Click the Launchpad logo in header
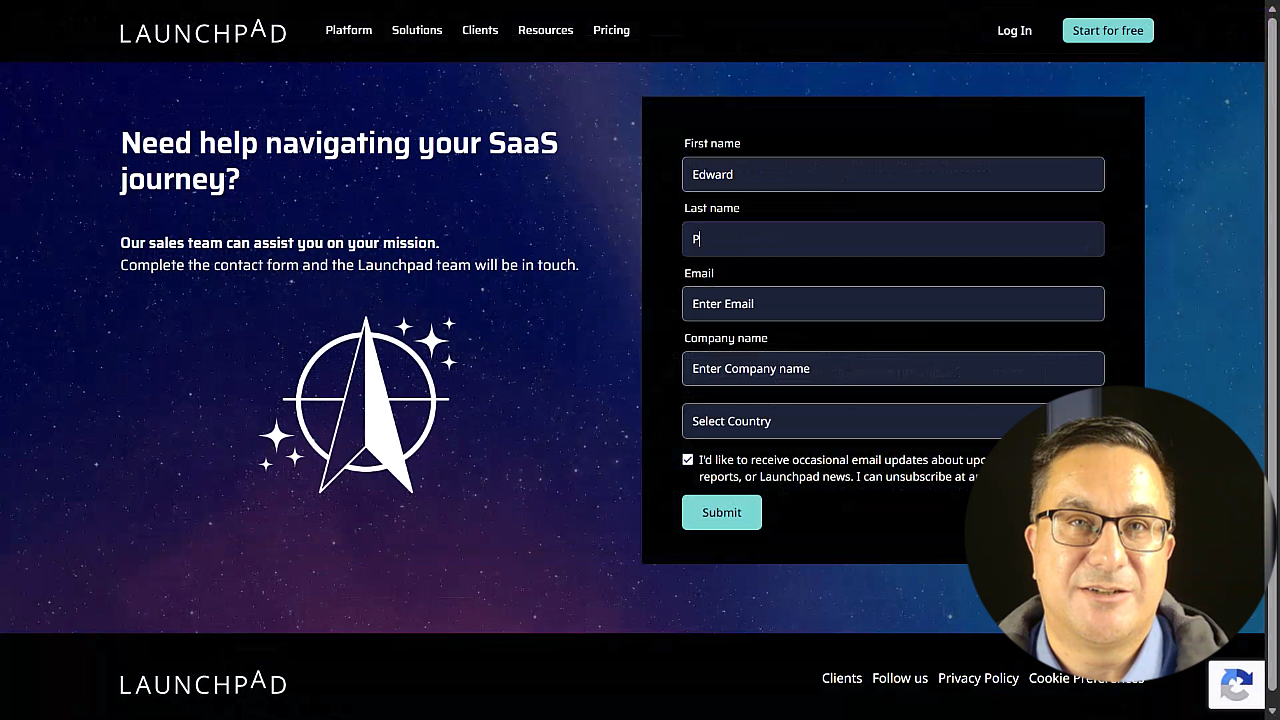Screen dimensions: 1280x720 coord(203,32)
